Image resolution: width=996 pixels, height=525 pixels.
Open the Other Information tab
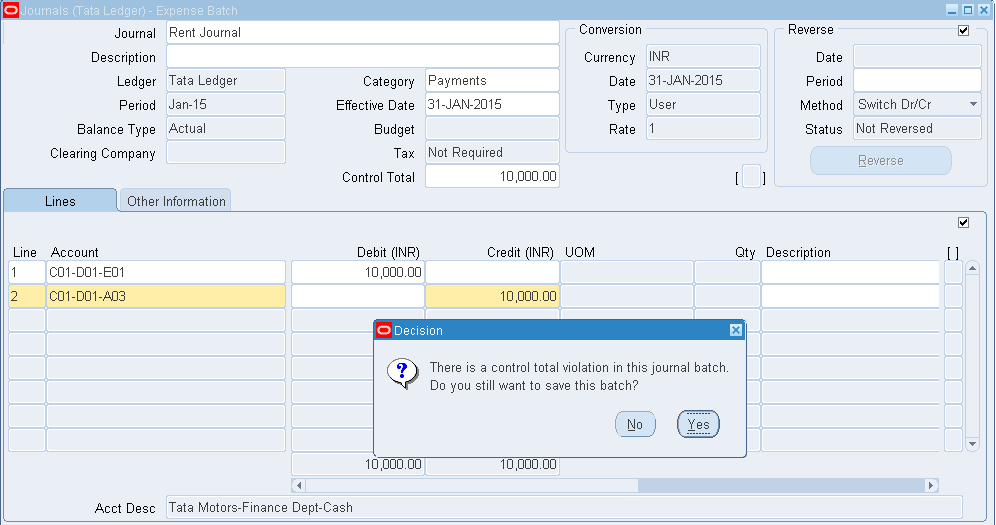tap(176, 201)
